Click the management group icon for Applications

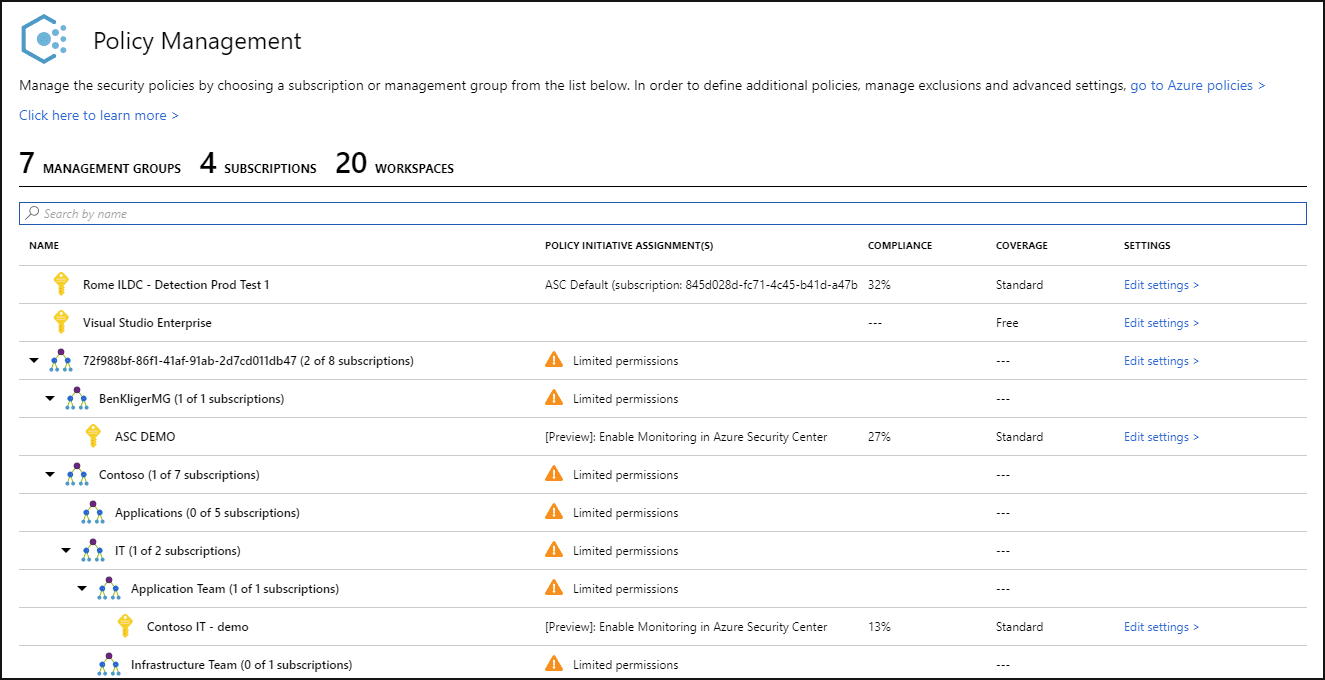93,512
